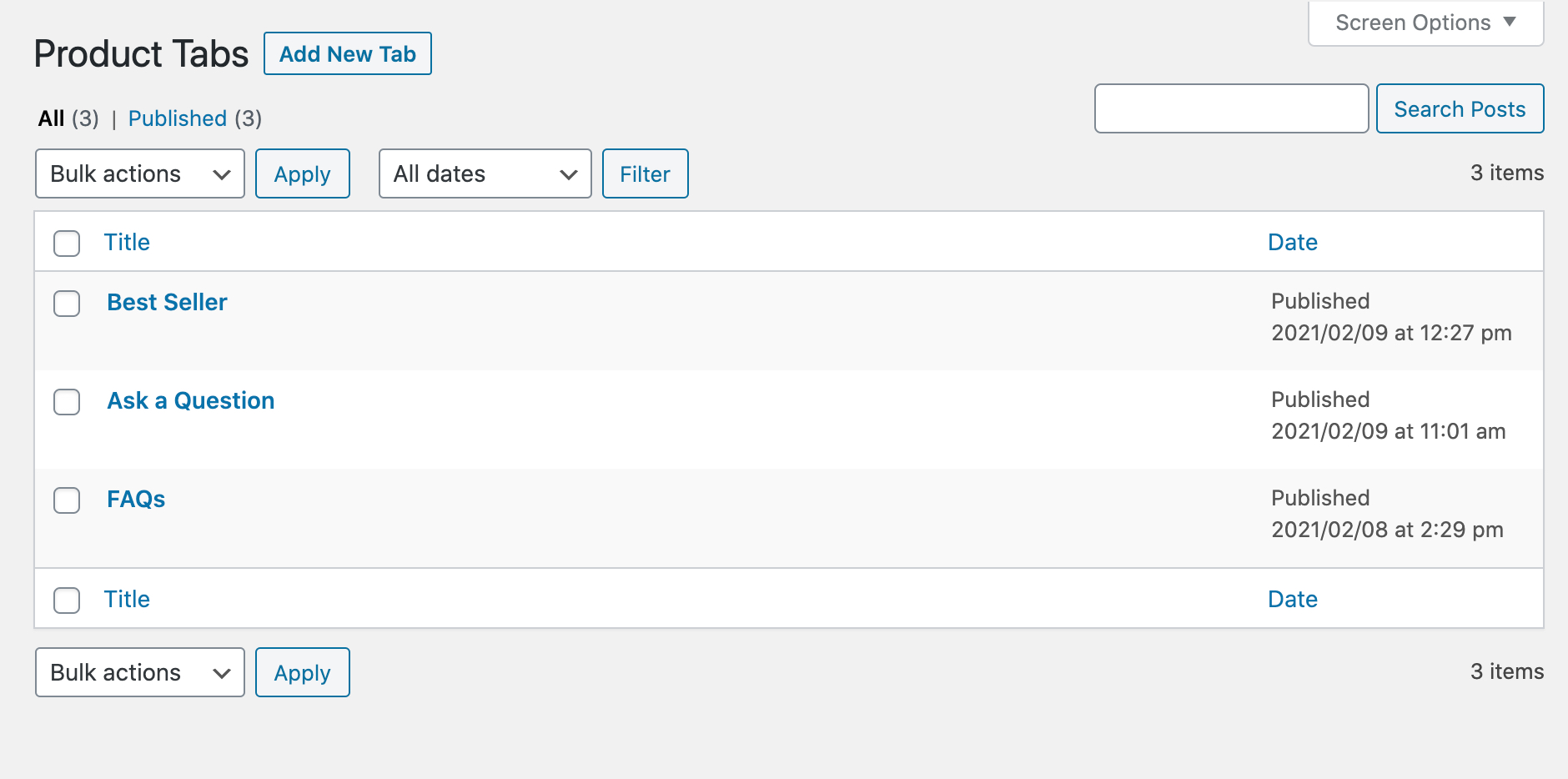This screenshot has width=1568, height=779.
Task: Open the bottom Bulk actions dropdown
Action: (x=138, y=672)
